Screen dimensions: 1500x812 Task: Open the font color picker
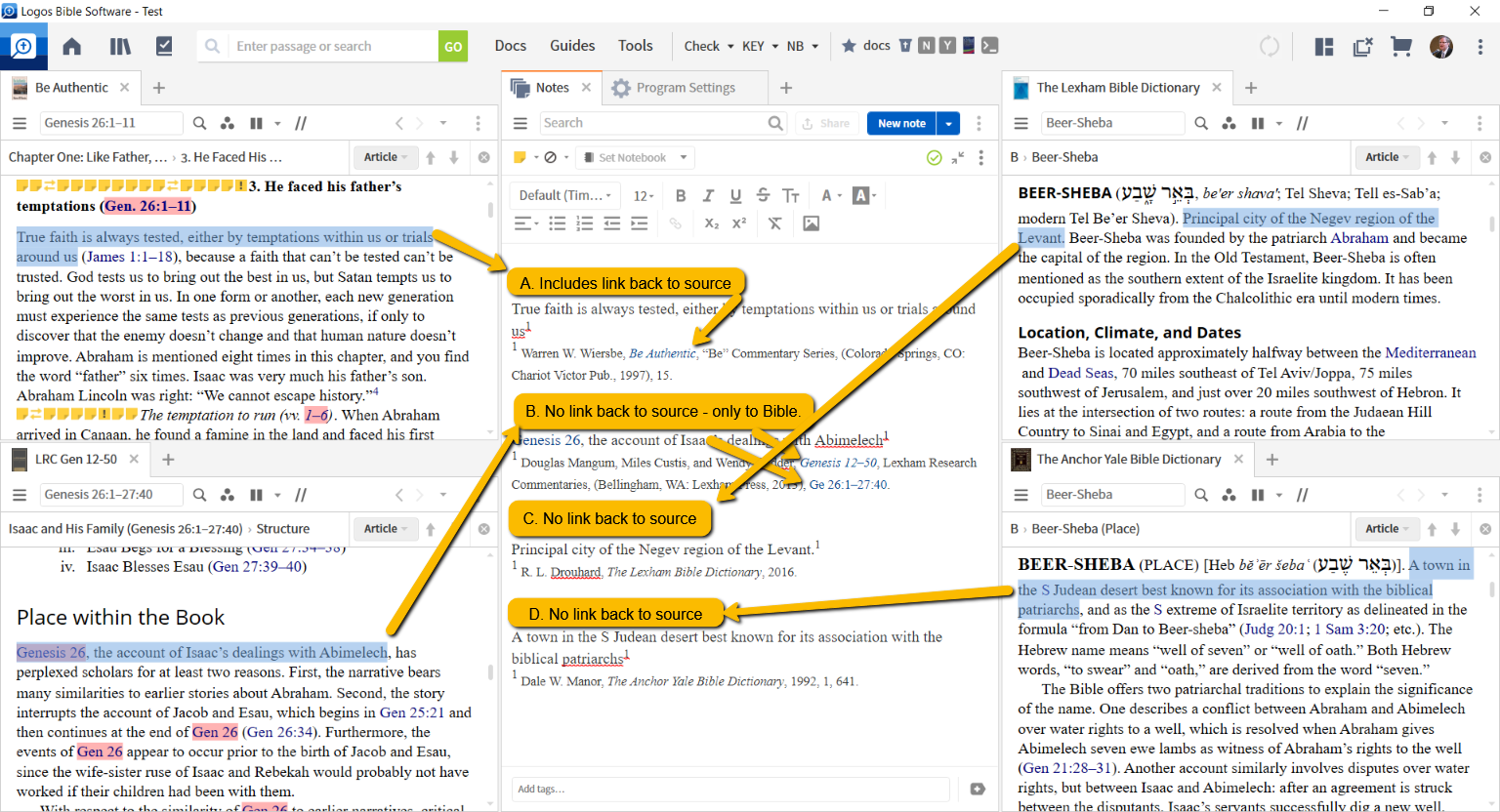831,195
